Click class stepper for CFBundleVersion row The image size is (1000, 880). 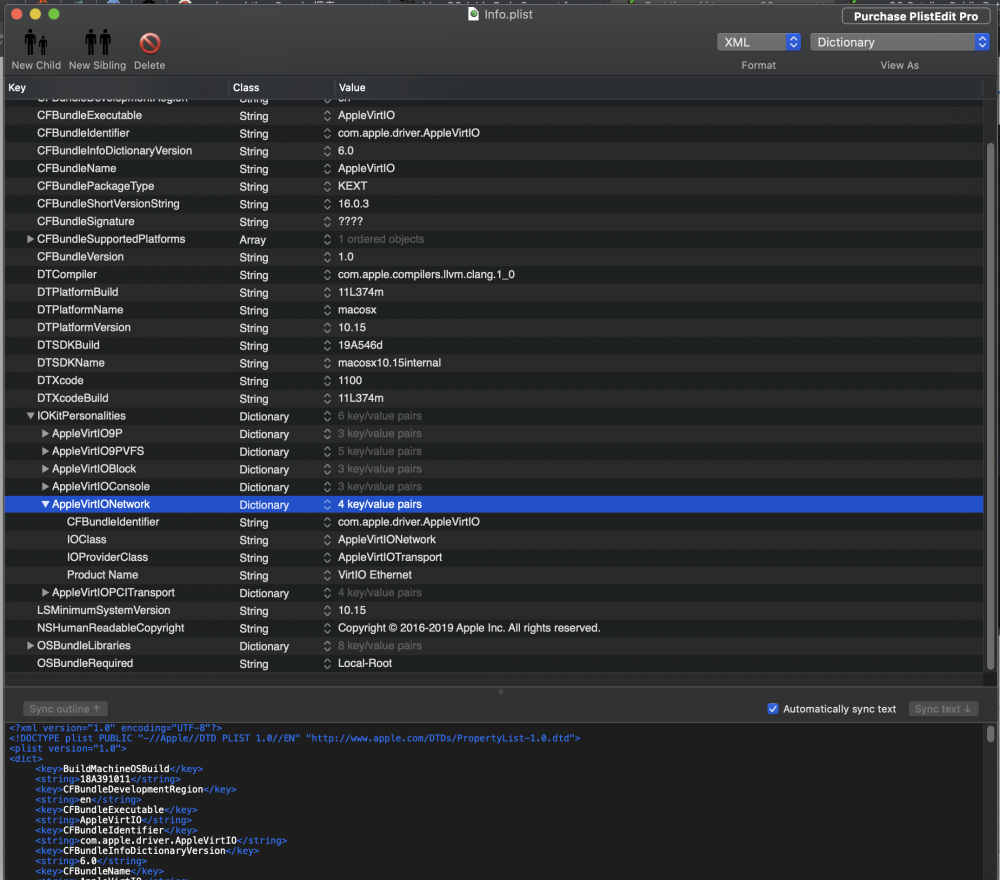point(327,257)
